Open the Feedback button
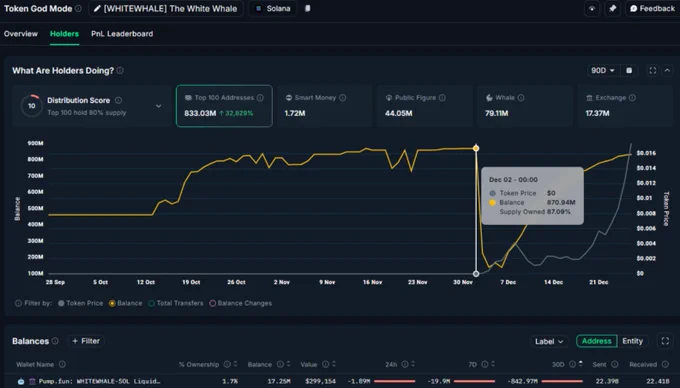 click(652, 8)
